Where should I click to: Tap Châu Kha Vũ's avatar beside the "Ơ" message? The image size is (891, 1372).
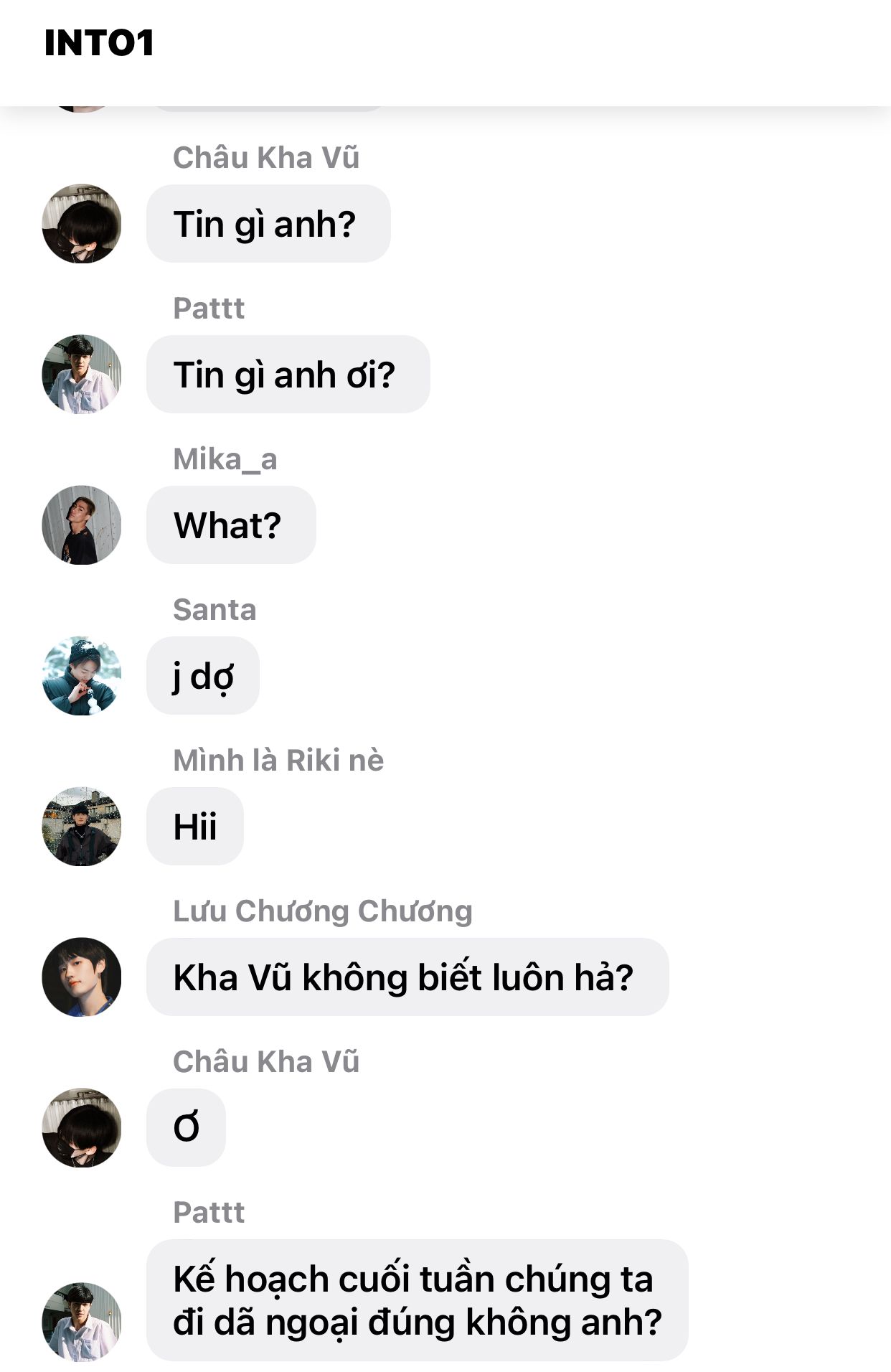[x=82, y=1128]
